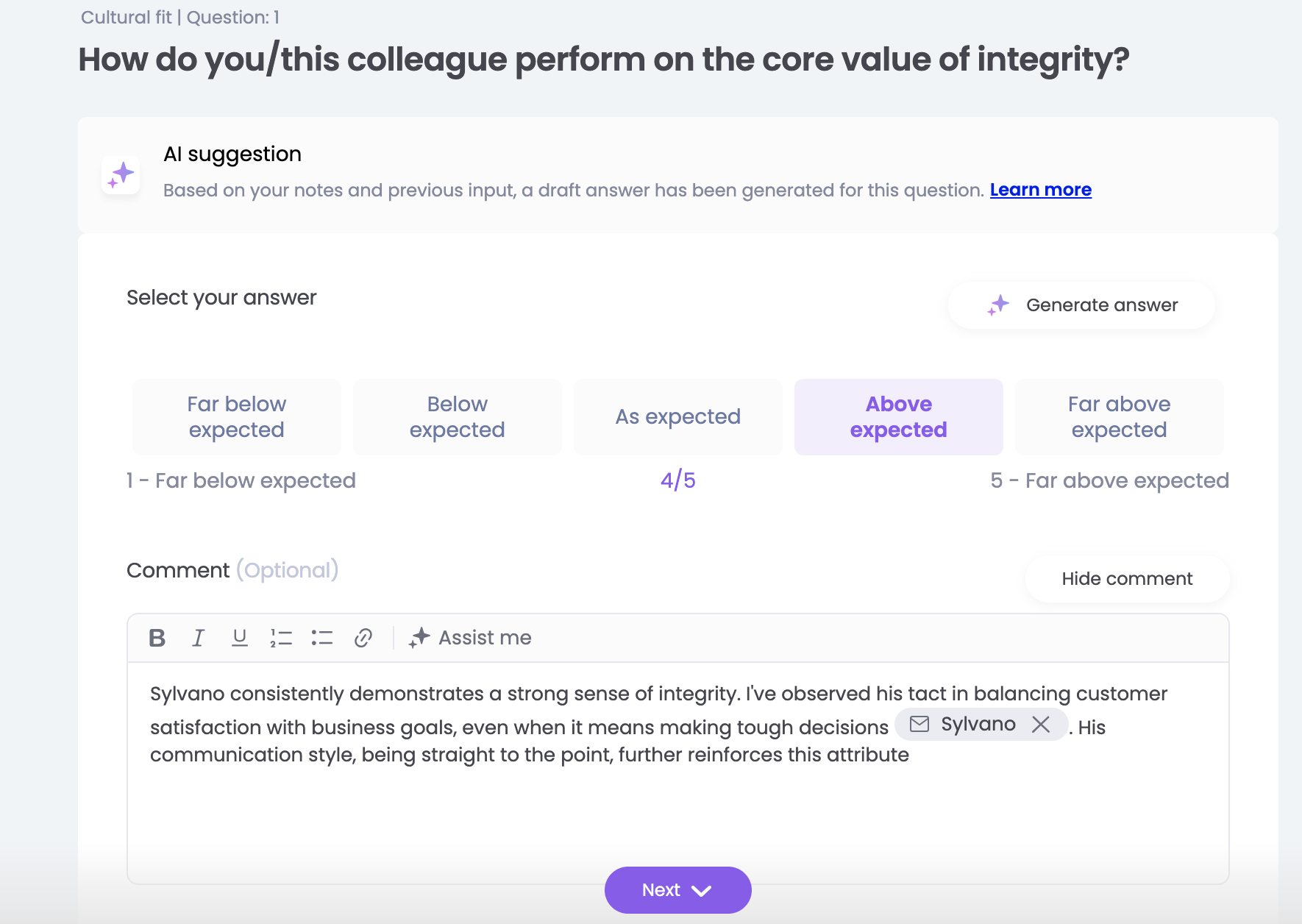Screen dimensions: 1302x924
Task: Choose the Below expected rating
Action: 457,417
